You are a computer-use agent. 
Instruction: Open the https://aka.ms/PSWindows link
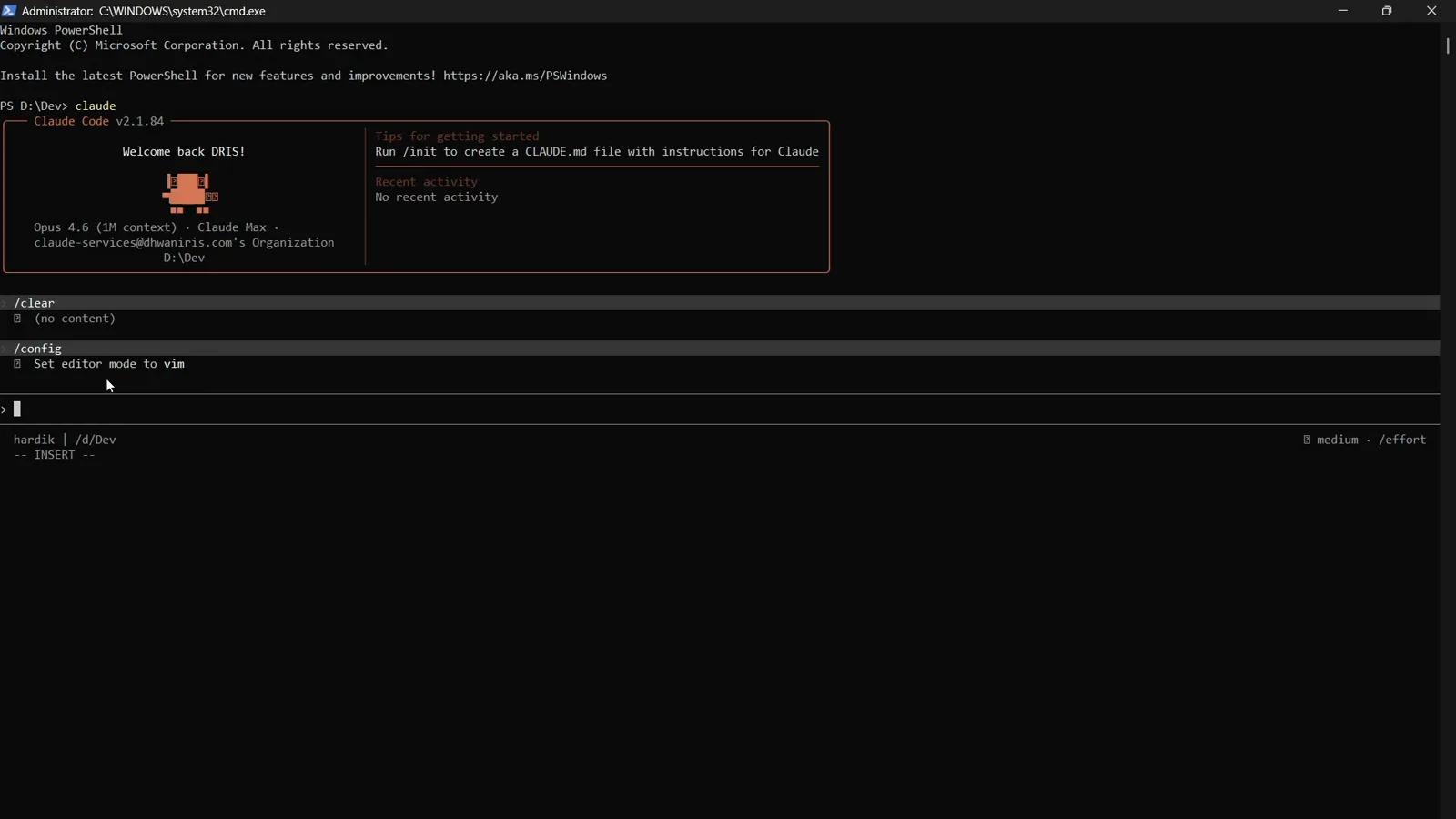[x=525, y=76]
